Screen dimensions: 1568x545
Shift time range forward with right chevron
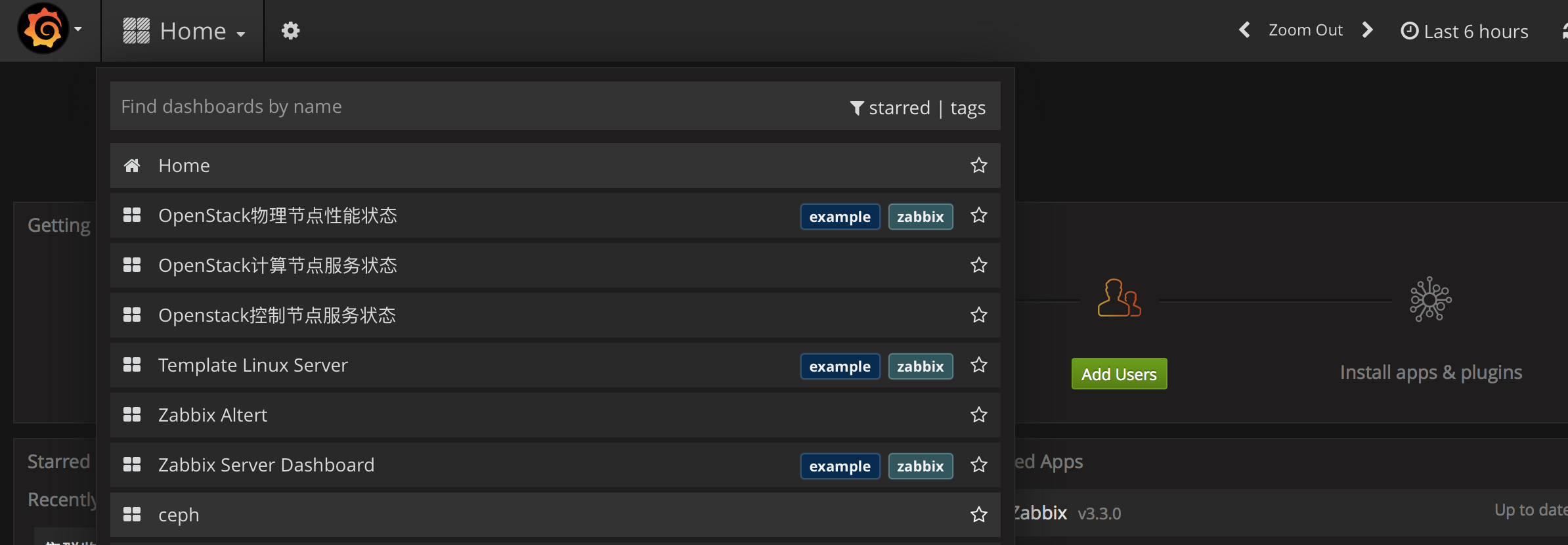(1368, 30)
